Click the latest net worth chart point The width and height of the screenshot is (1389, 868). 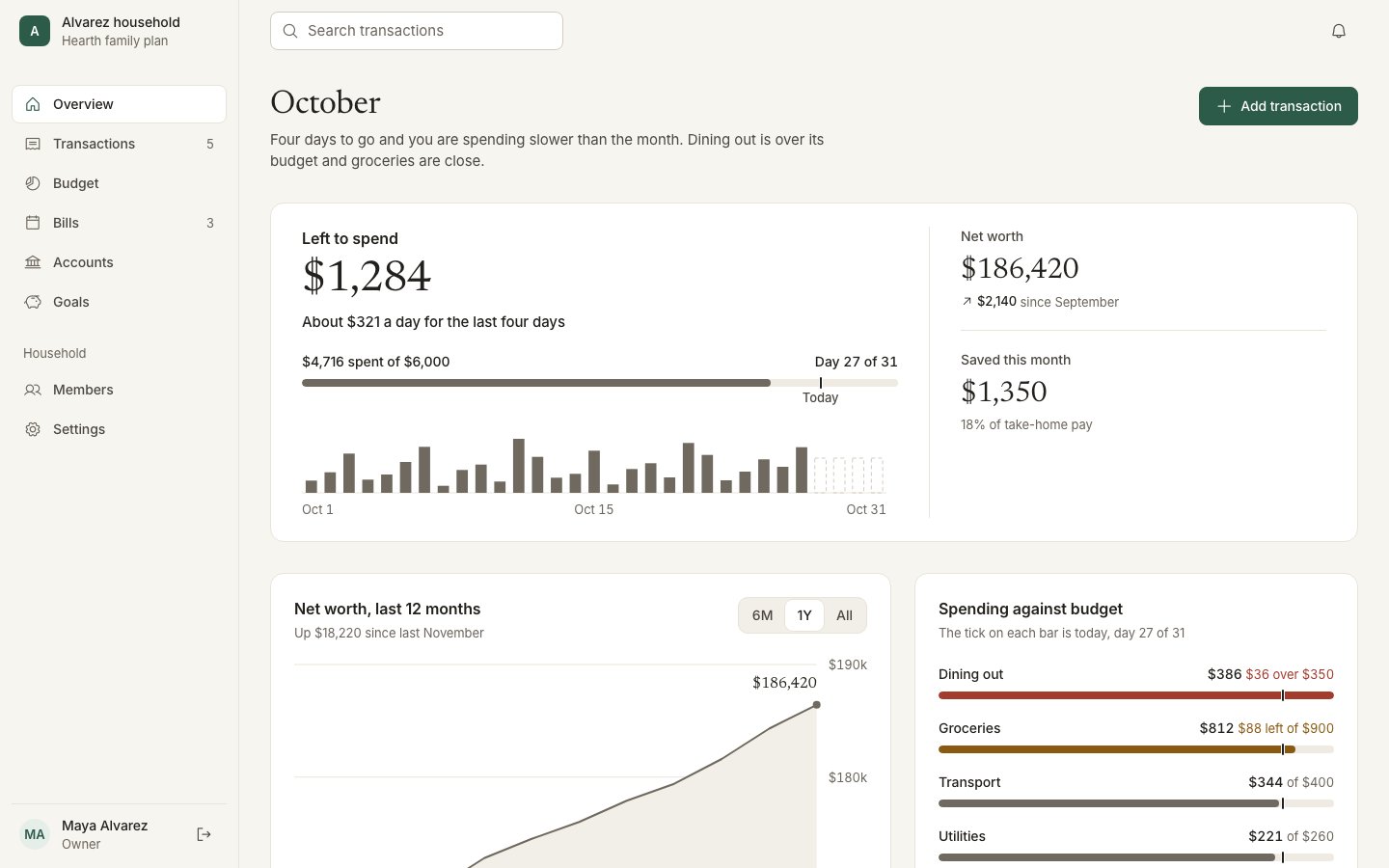click(817, 705)
